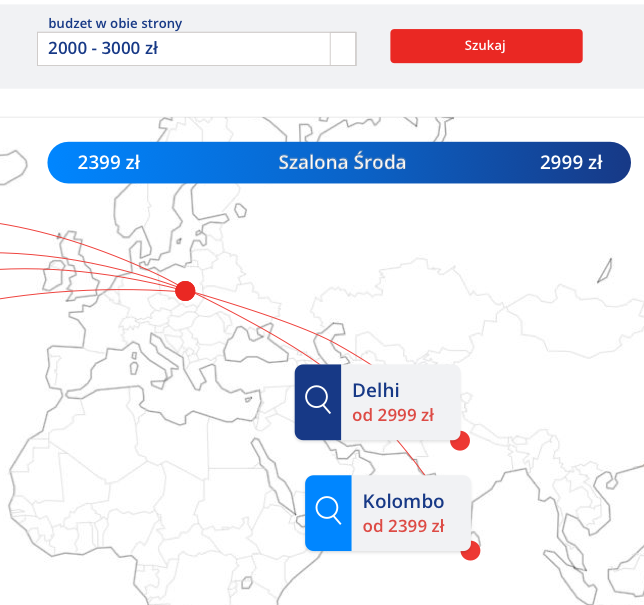
Task: Select the 2399 zł minimum on the price bar
Action: [x=109, y=163]
